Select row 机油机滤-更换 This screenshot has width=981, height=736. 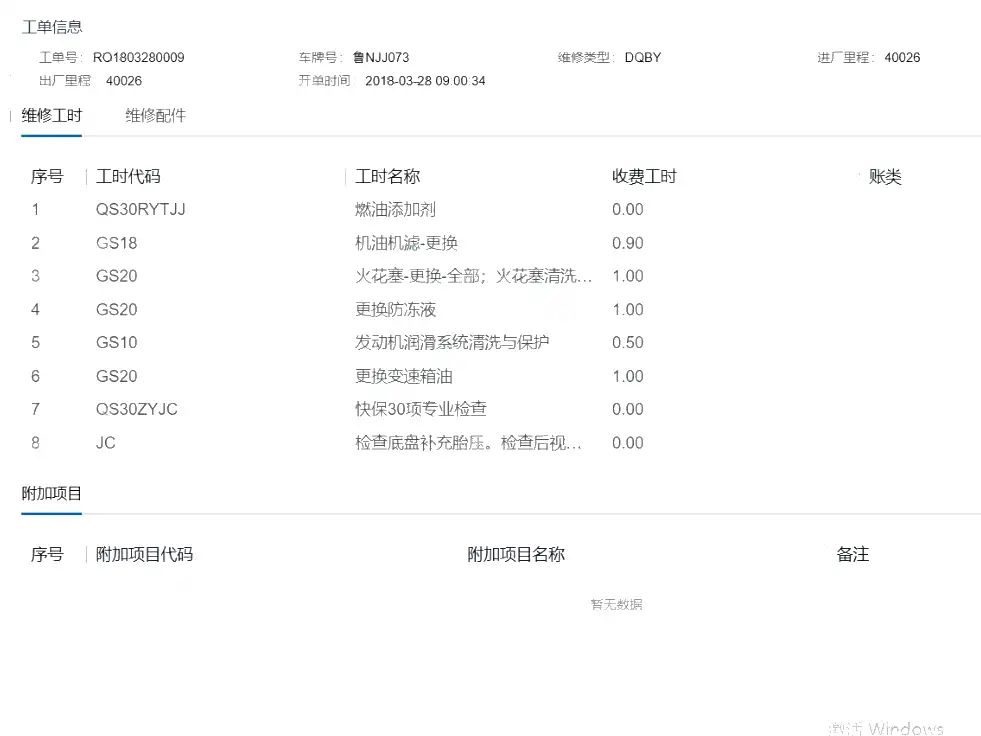click(407, 243)
